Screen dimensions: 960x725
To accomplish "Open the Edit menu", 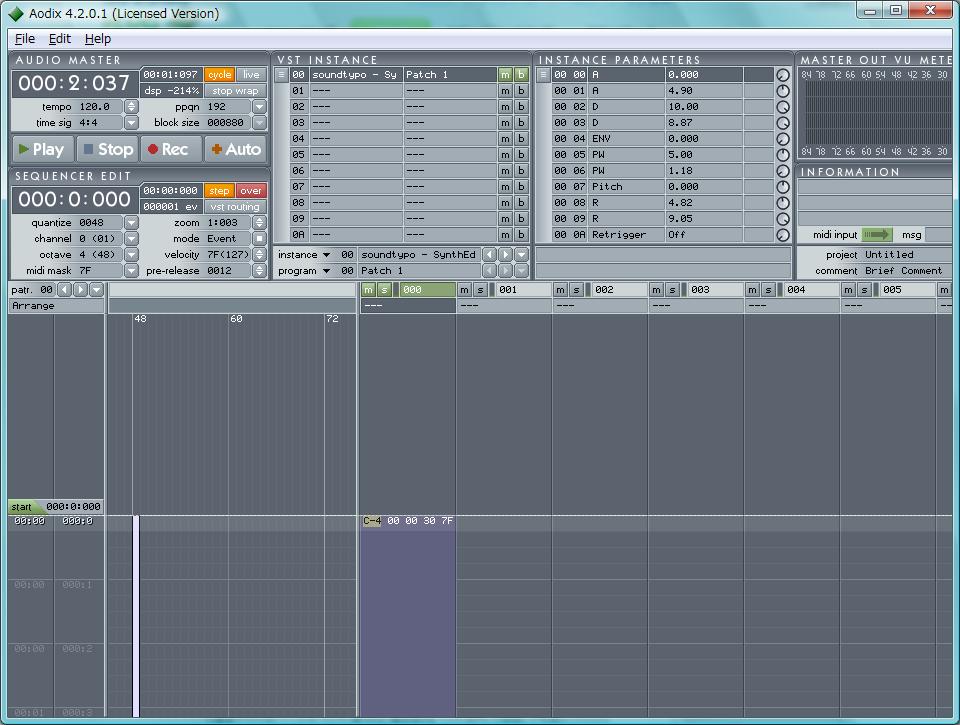I will (x=60, y=38).
